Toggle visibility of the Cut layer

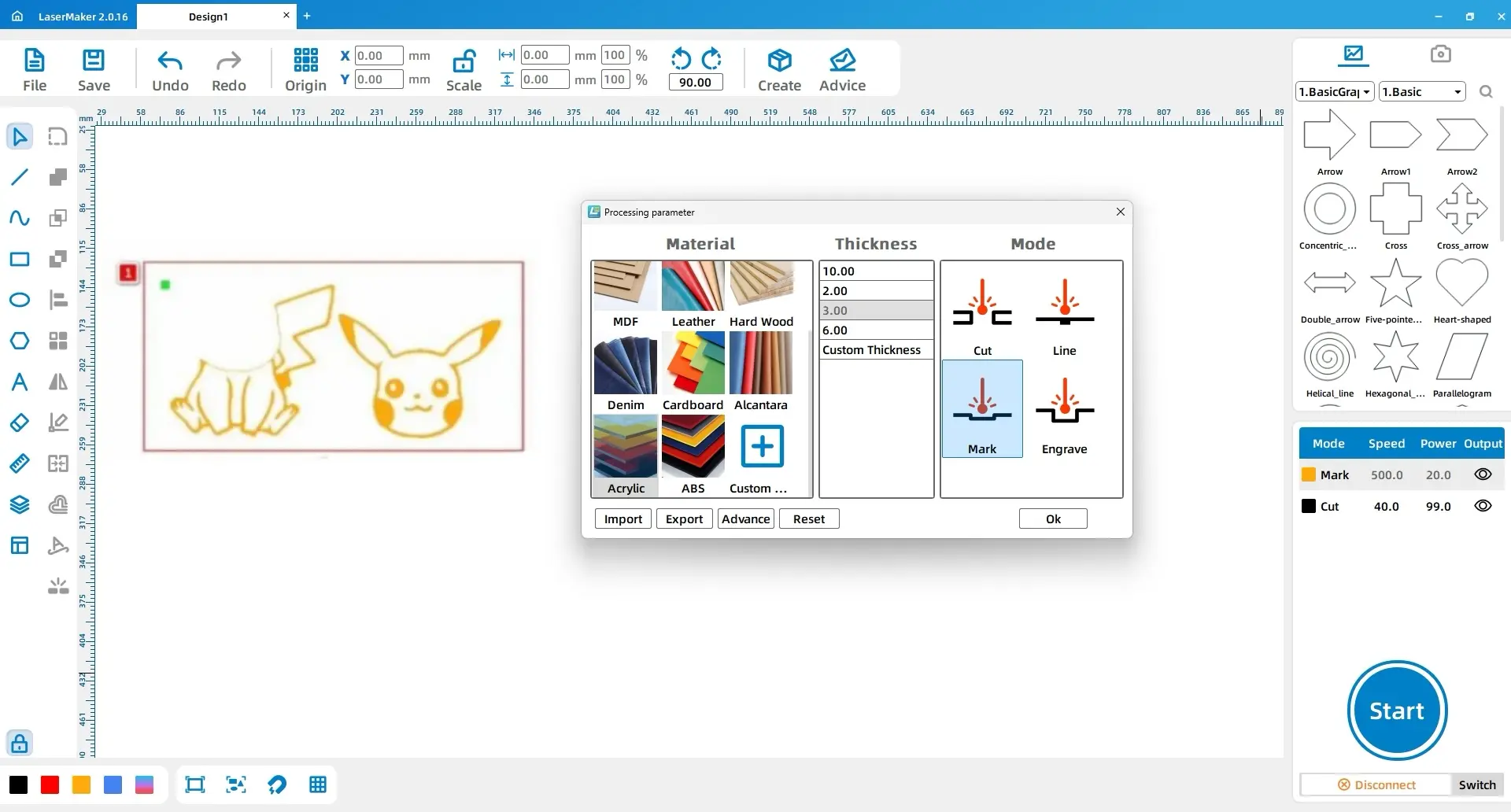1483,506
